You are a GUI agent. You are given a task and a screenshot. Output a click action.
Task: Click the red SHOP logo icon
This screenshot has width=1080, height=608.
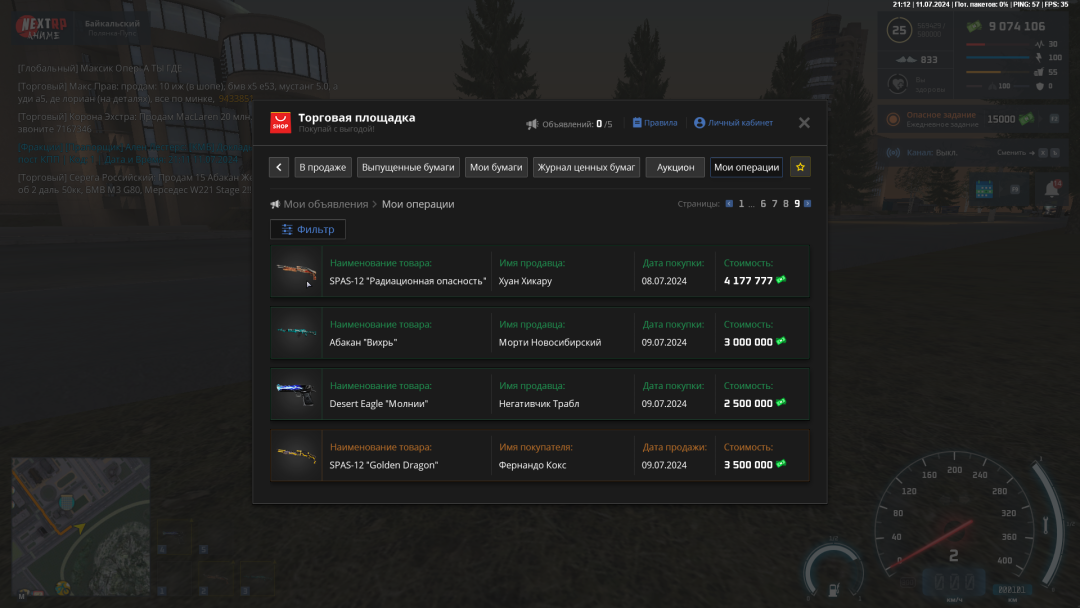(x=280, y=123)
